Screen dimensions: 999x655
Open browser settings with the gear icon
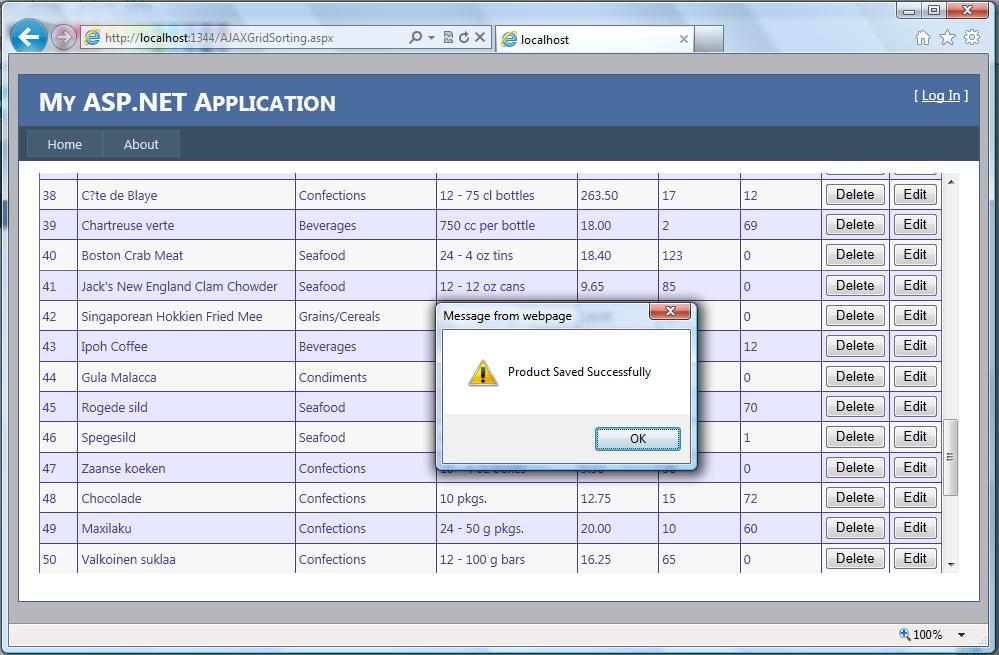[x=972, y=36]
